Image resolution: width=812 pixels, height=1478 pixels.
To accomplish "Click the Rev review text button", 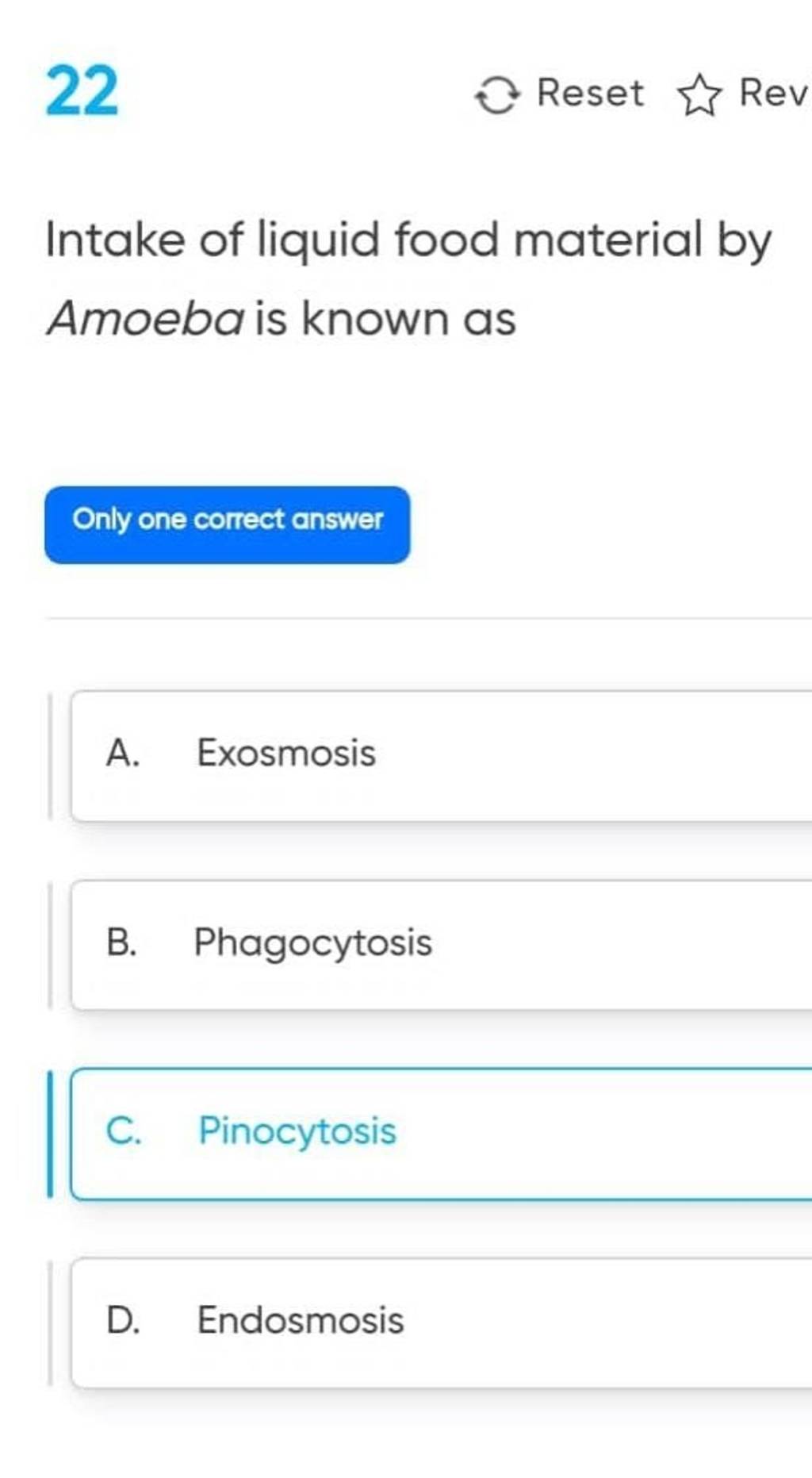I will tap(774, 93).
